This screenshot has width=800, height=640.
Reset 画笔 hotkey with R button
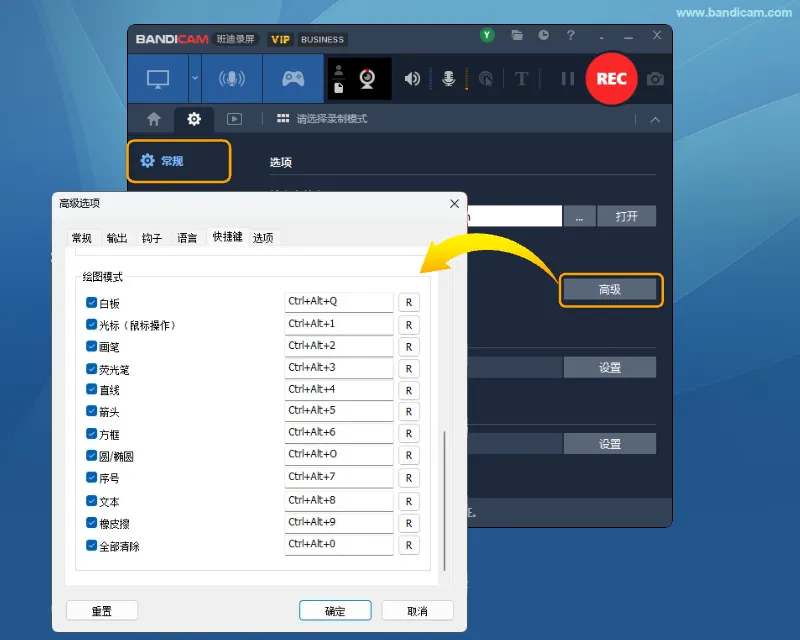[x=409, y=347]
